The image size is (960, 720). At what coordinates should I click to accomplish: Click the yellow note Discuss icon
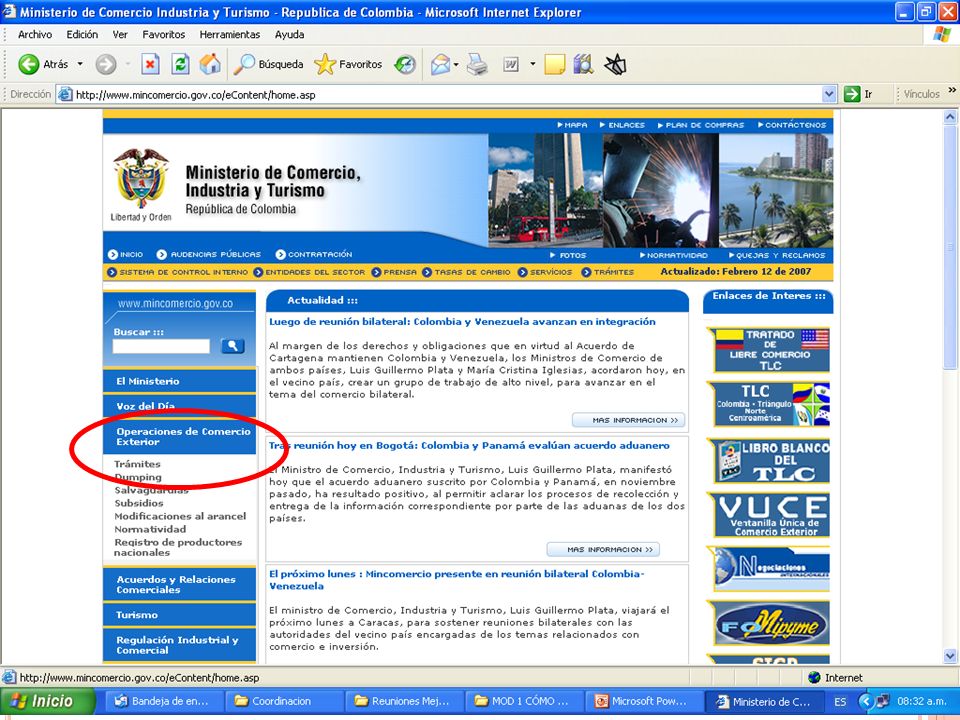click(x=555, y=64)
